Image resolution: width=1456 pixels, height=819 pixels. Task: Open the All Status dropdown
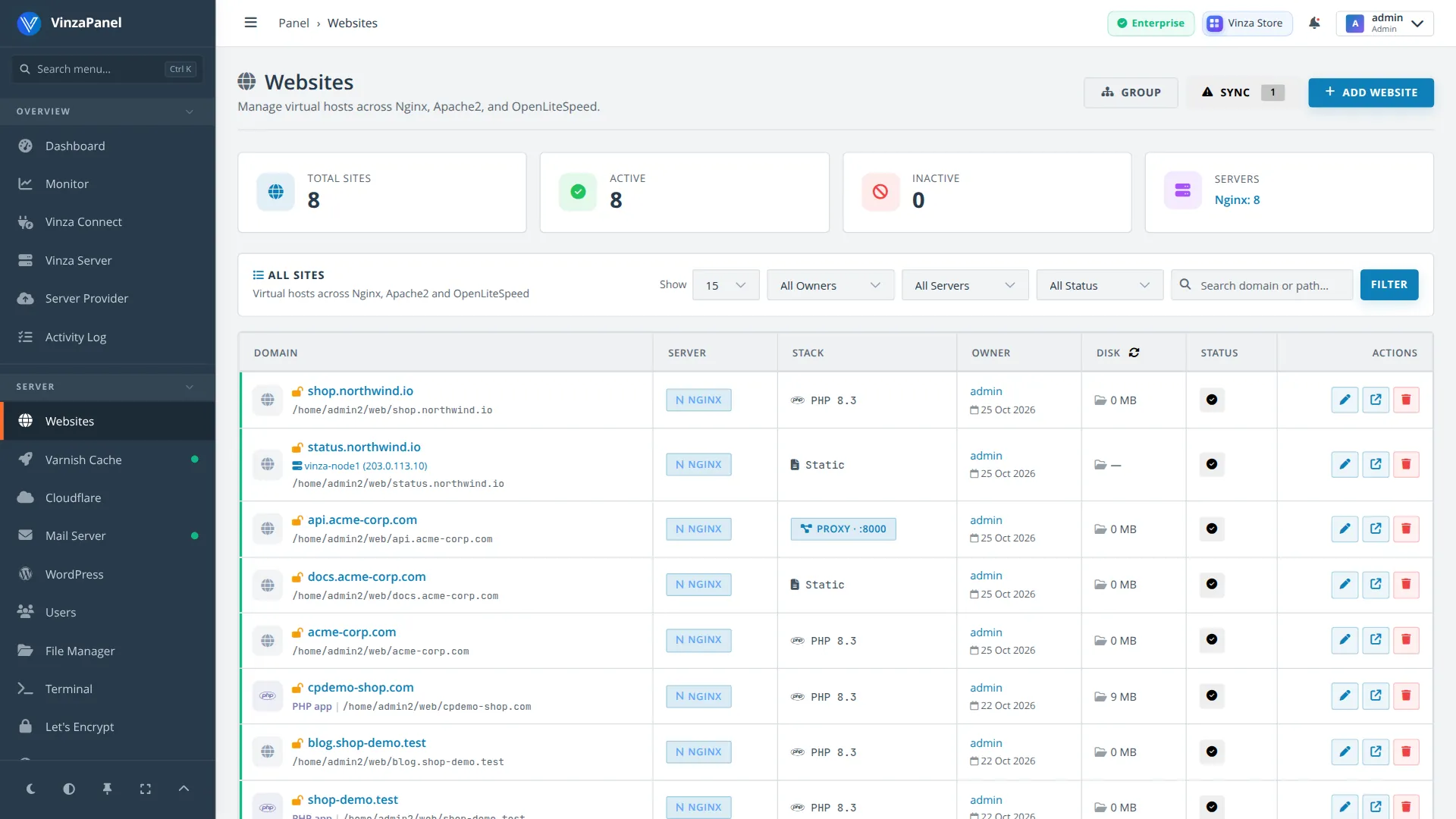pos(1100,285)
